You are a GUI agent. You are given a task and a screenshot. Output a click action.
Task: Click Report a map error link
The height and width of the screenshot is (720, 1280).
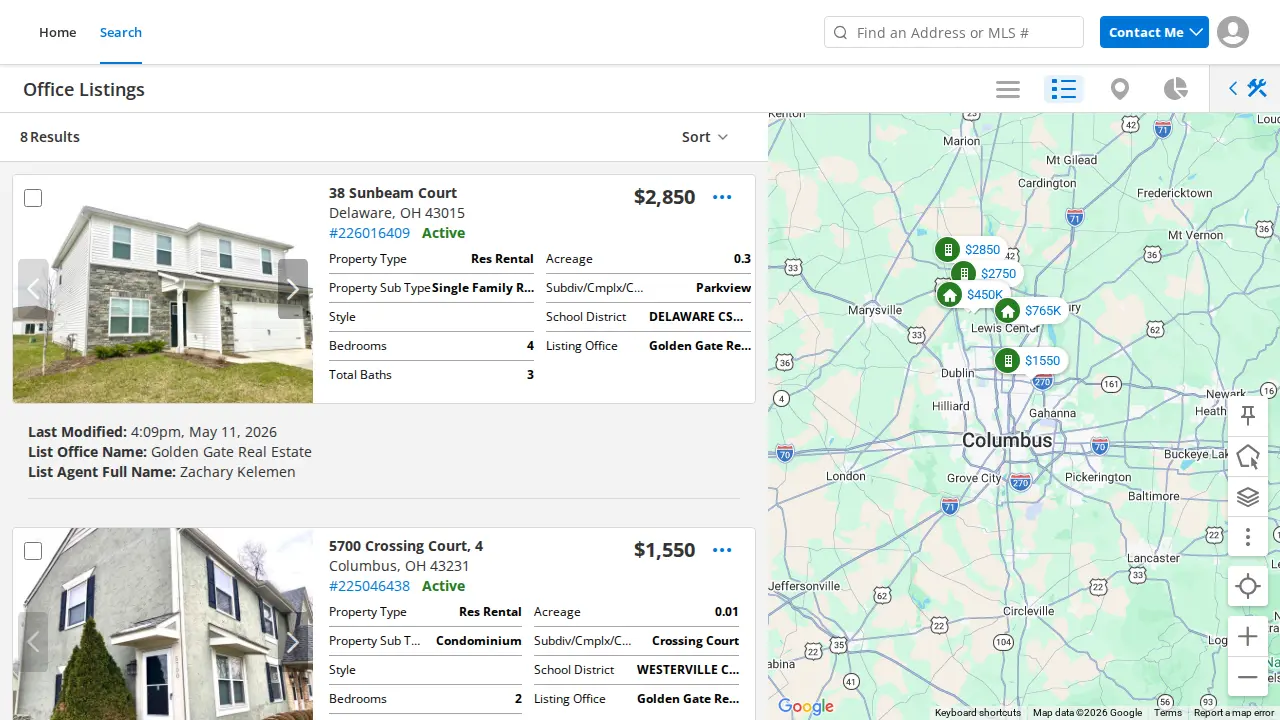pos(1236,713)
